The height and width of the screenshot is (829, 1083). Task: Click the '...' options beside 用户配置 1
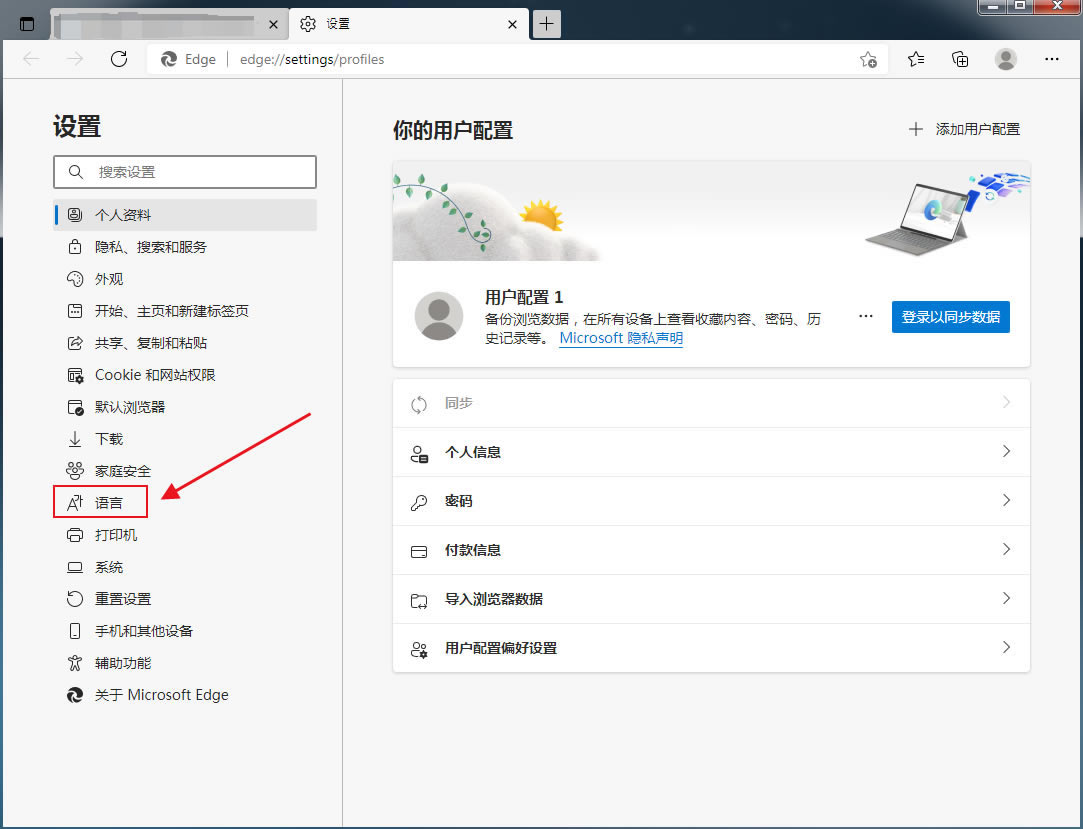865,315
